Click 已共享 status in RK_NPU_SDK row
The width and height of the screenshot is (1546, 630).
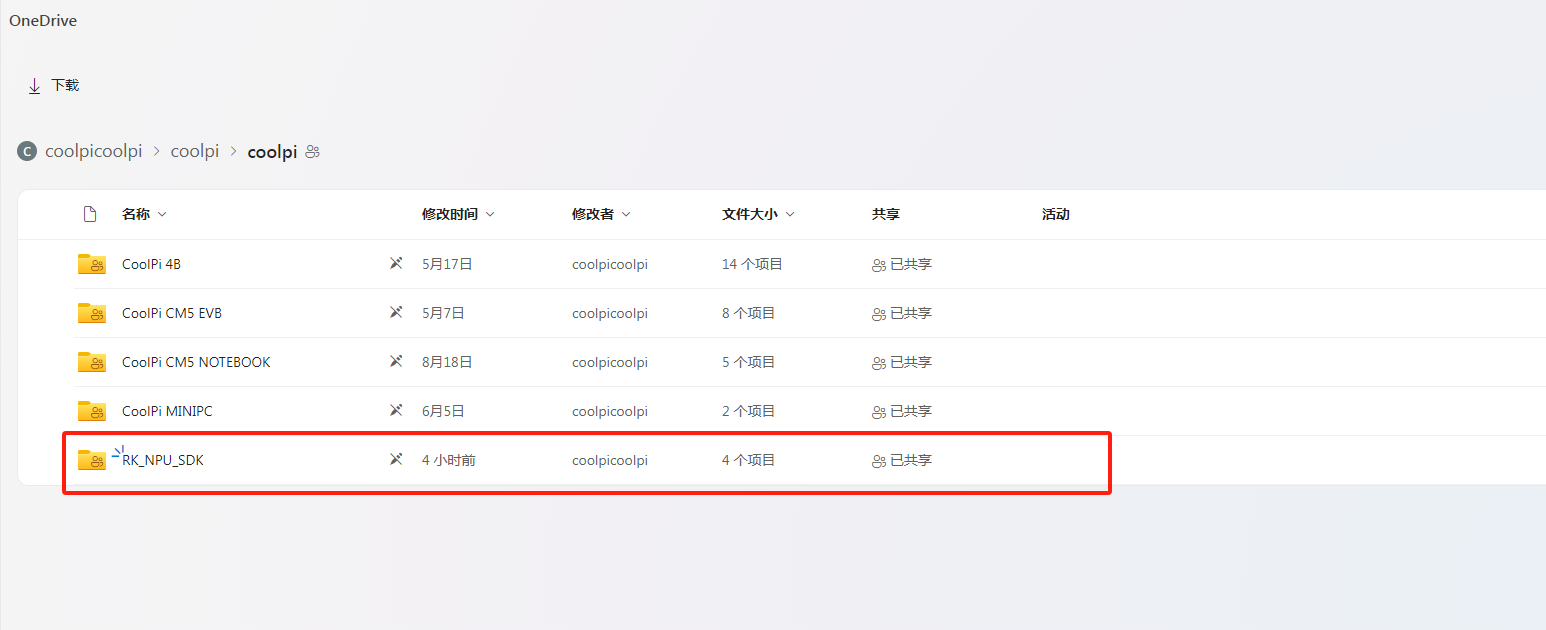click(902, 460)
